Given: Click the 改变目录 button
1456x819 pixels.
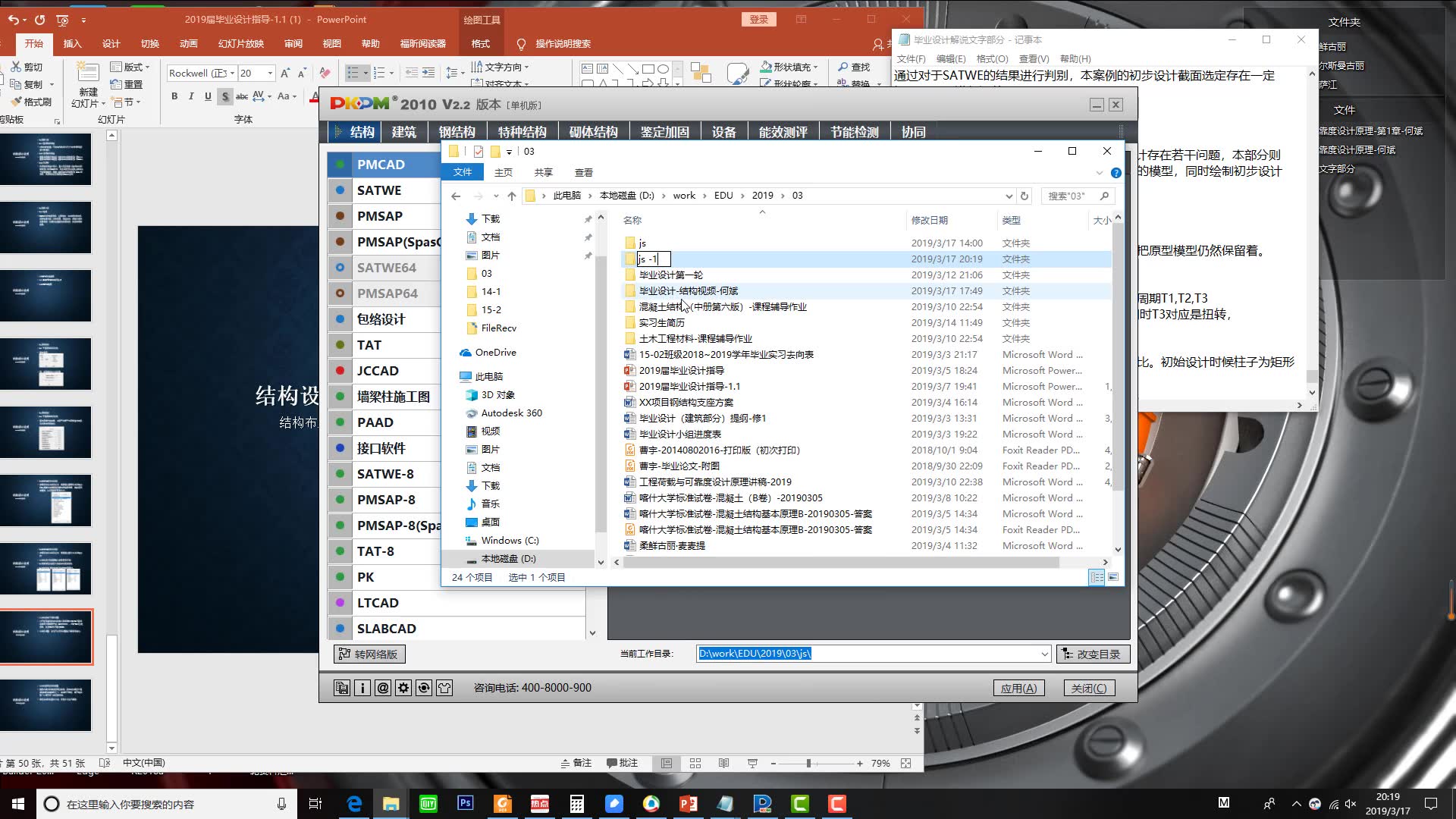Looking at the screenshot, I should [1093, 654].
